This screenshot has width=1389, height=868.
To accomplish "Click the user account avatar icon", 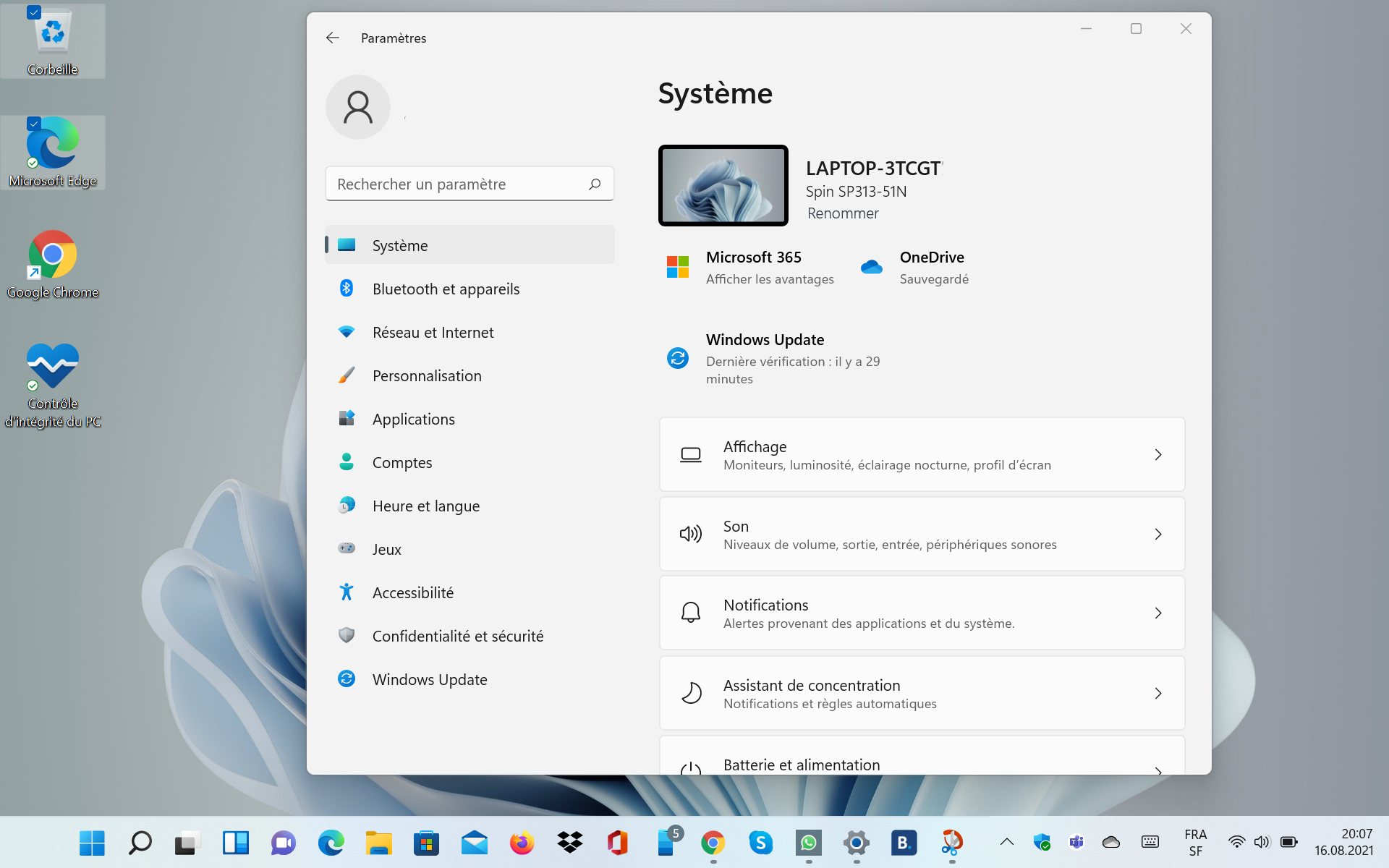I will click(x=357, y=107).
